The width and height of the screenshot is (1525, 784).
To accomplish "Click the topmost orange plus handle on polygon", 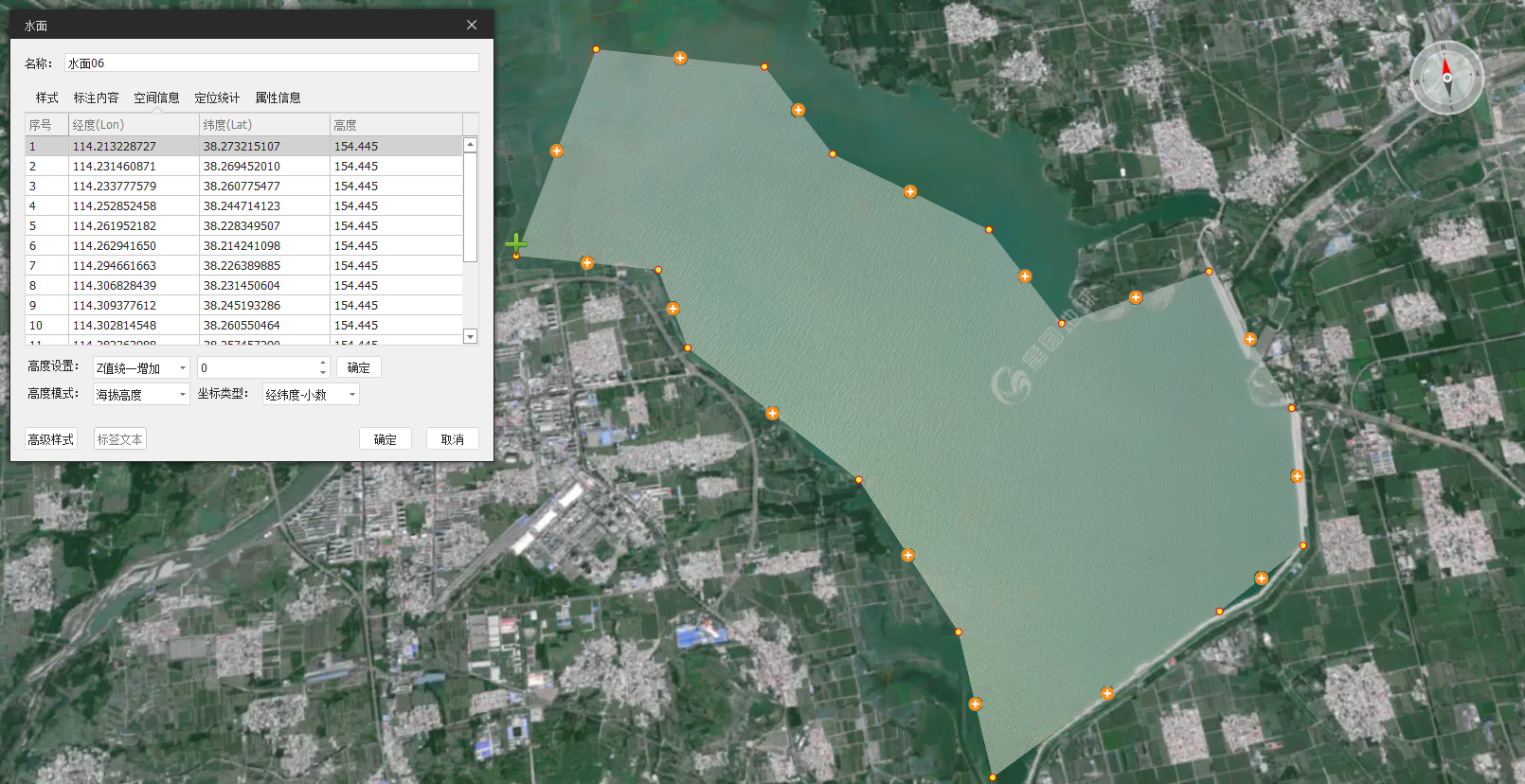I will pyautogui.click(x=680, y=59).
